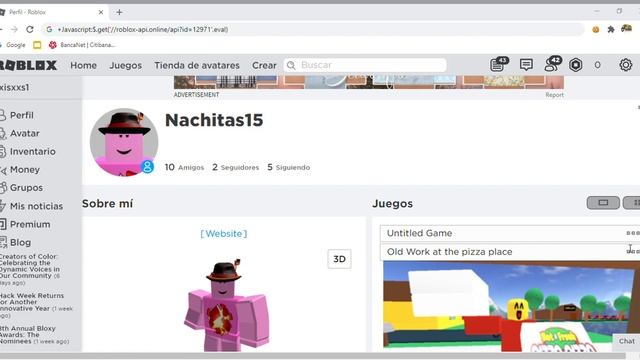Open the settings gear icon
The width and height of the screenshot is (640, 360).
pyautogui.click(x=625, y=65)
